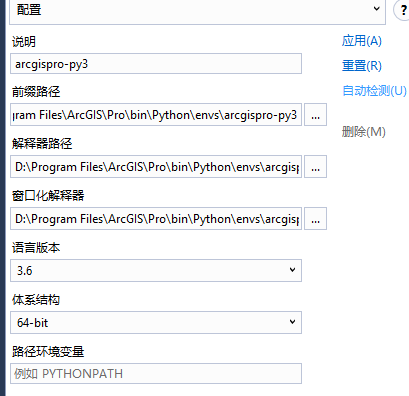Browse for the 前缀路径 folder
Screen dimensions: 409x396
pos(315,115)
